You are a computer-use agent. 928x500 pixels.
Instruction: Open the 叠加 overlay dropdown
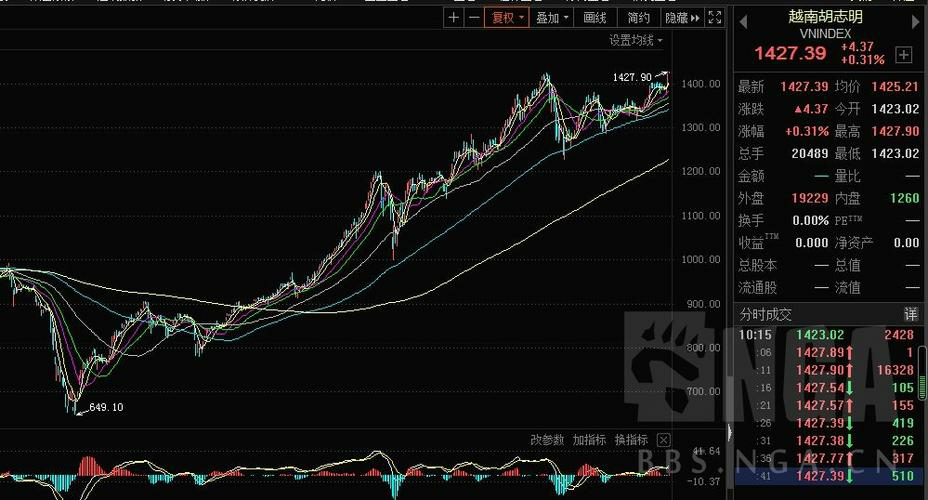(552, 18)
